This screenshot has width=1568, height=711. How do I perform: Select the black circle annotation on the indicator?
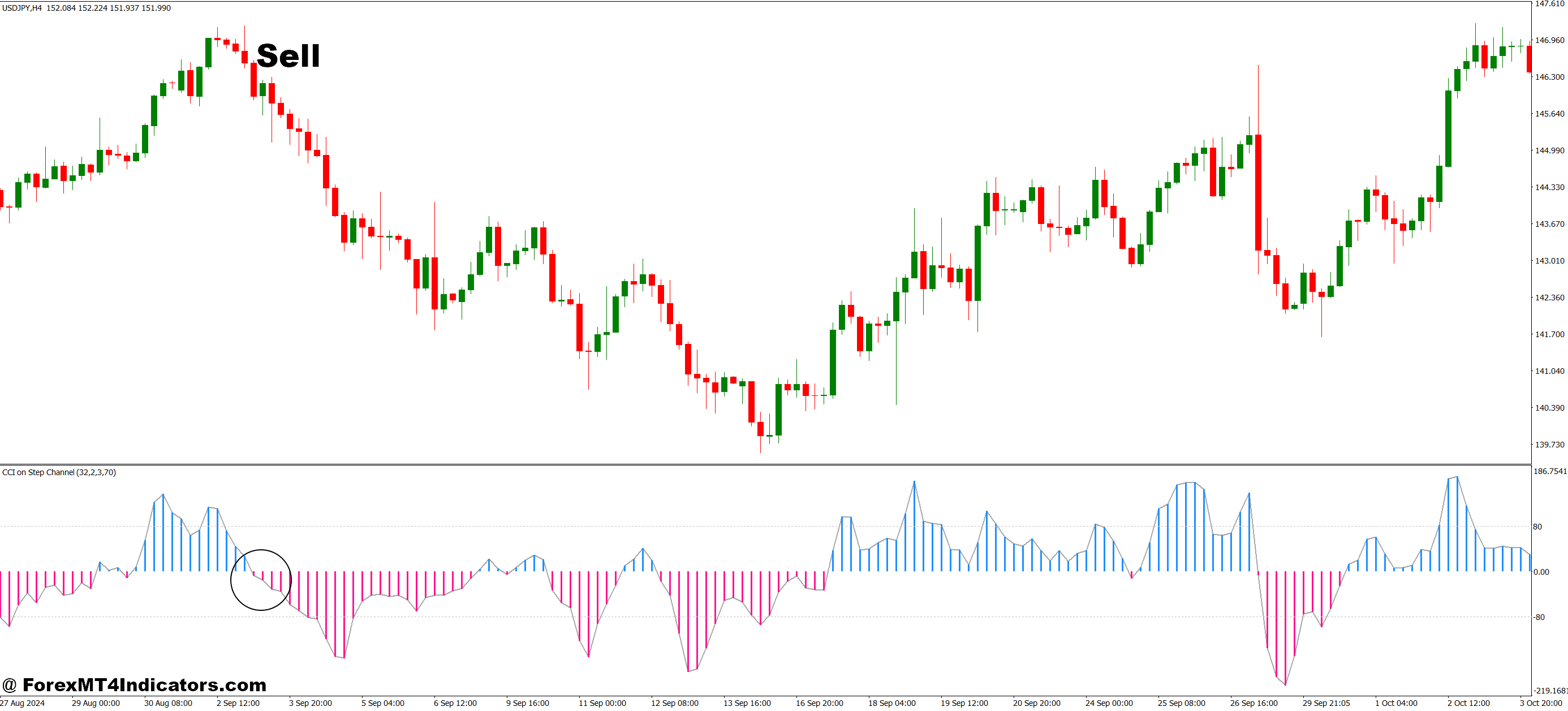pos(262,580)
